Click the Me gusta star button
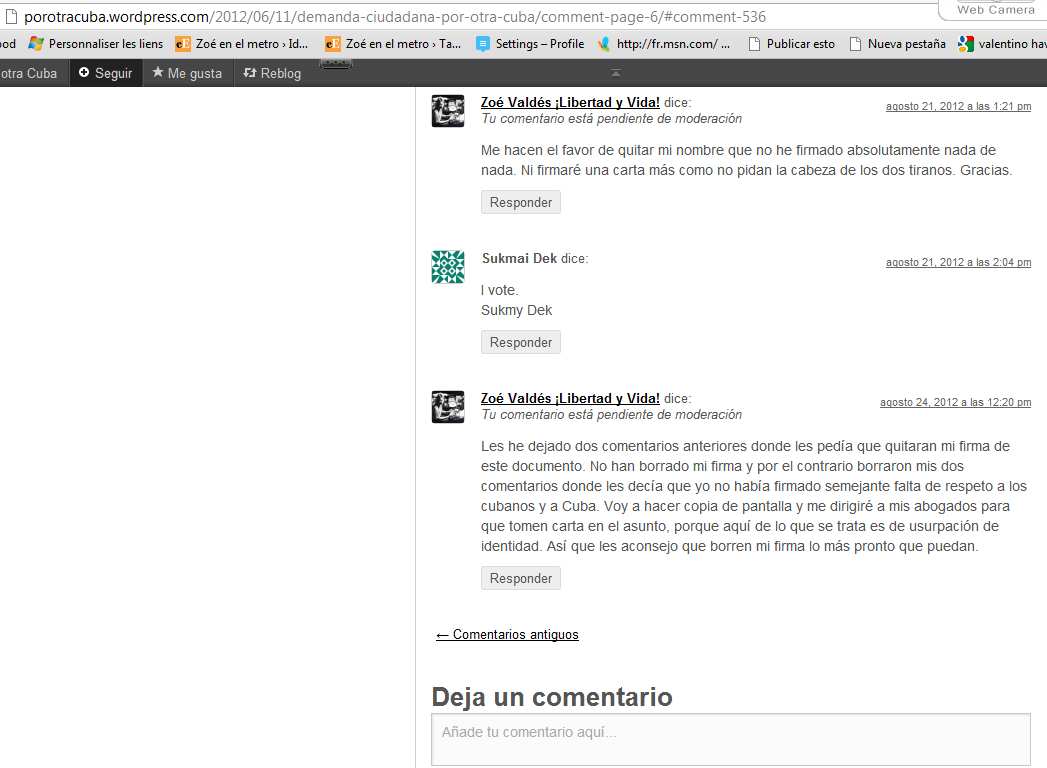Viewport: 1047px width, 768px height. 187,73
